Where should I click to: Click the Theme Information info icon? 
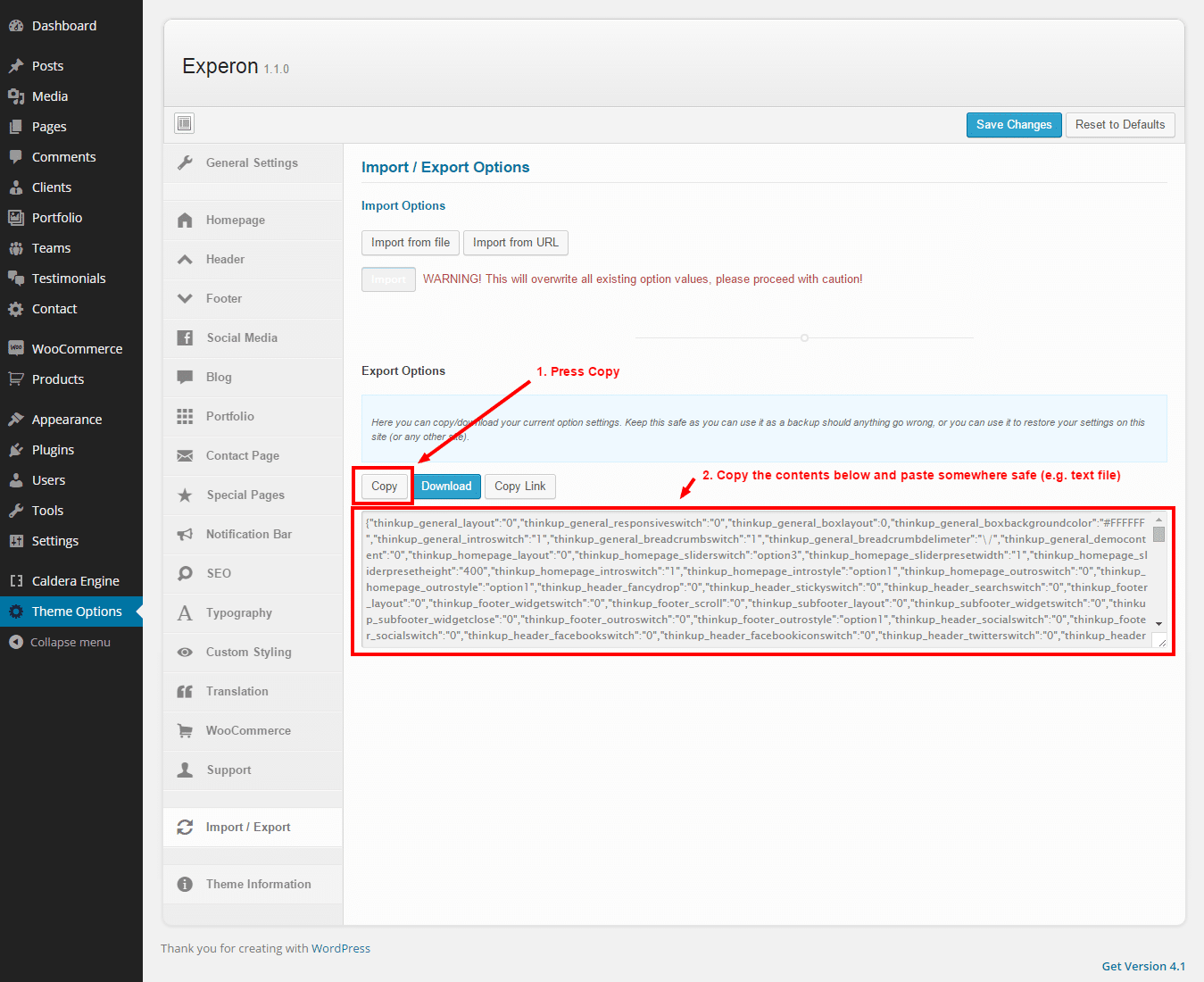185,884
